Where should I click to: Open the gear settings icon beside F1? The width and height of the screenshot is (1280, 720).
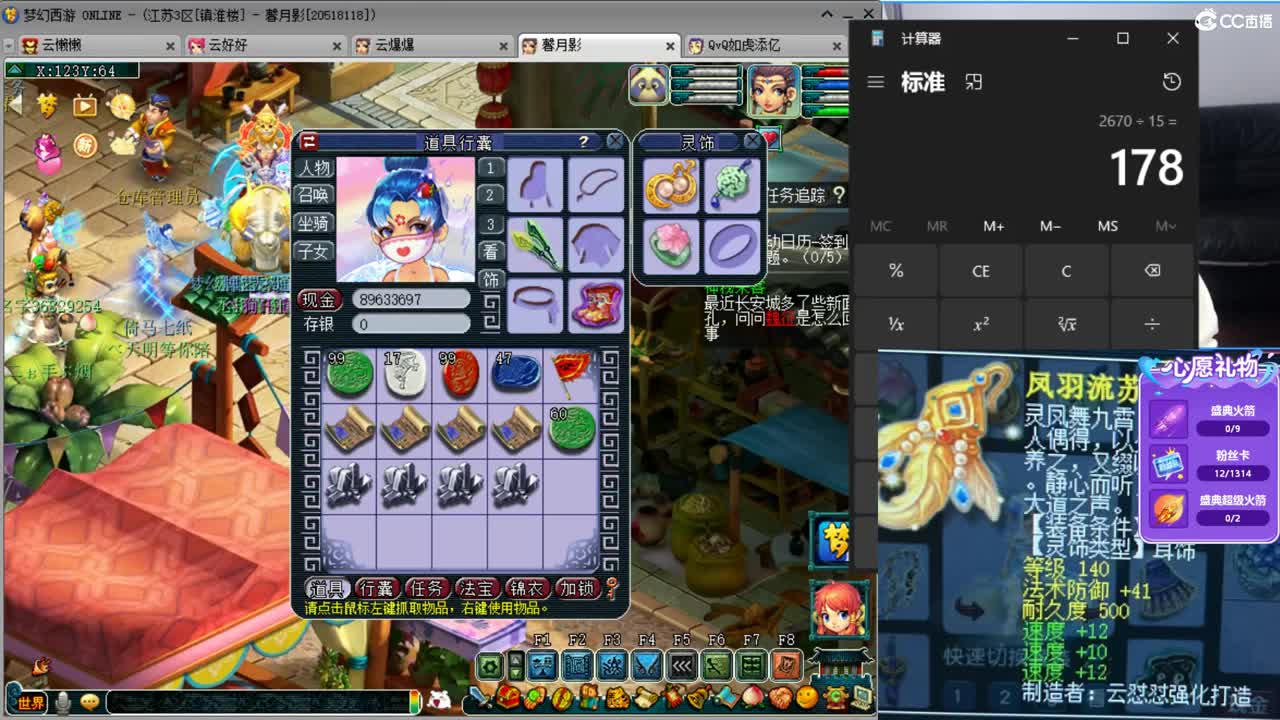click(490, 666)
